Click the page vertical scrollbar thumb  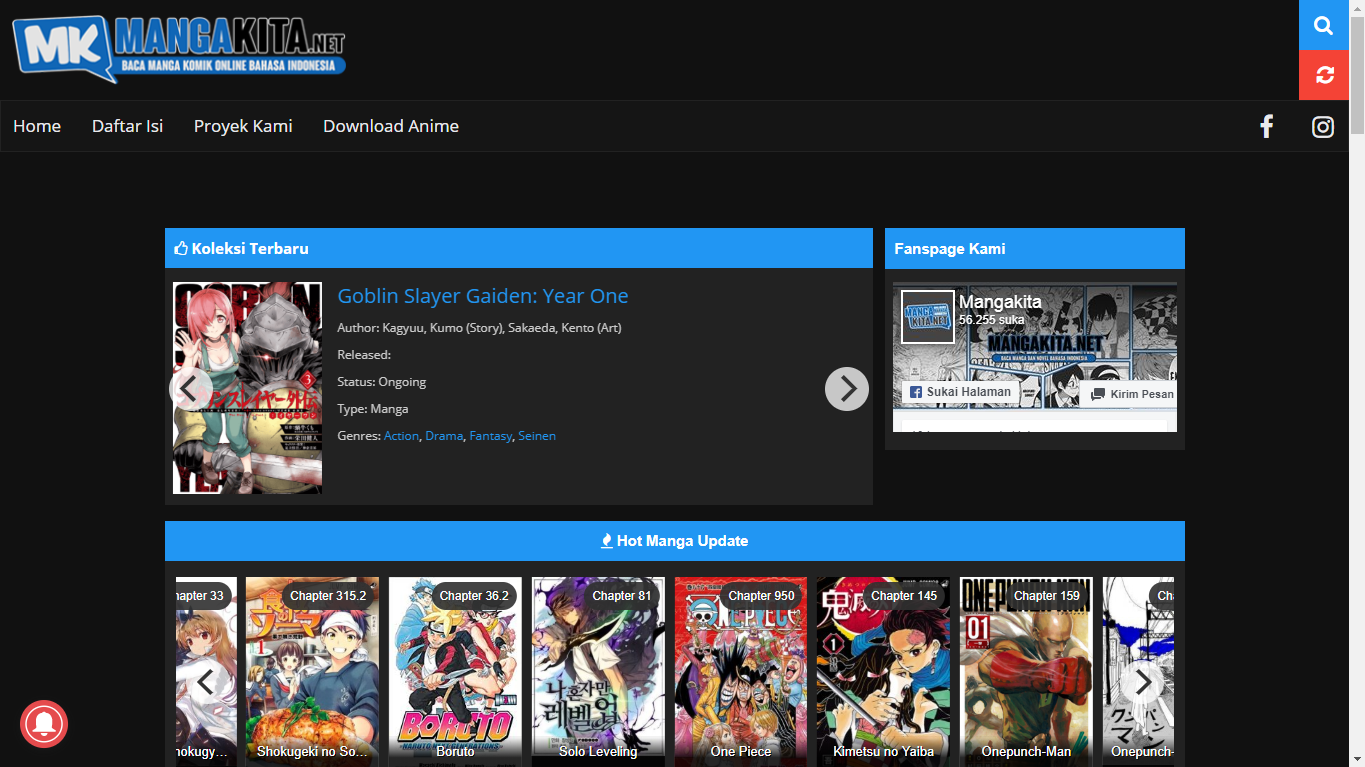pyautogui.click(x=1357, y=75)
